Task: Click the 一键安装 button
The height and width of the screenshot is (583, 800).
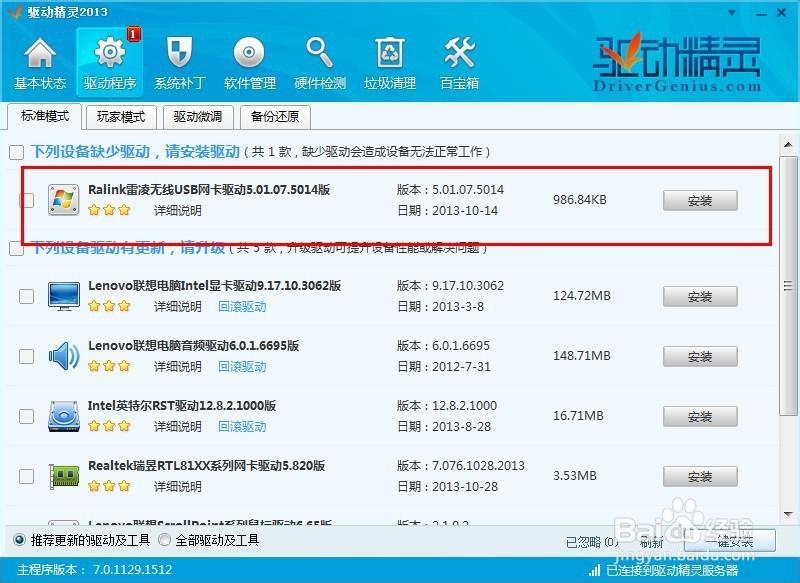Action: (x=730, y=541)
